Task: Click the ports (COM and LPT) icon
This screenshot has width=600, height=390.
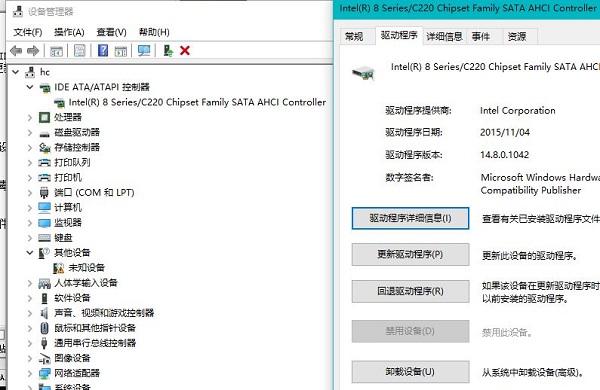Action: coord(44,193)
